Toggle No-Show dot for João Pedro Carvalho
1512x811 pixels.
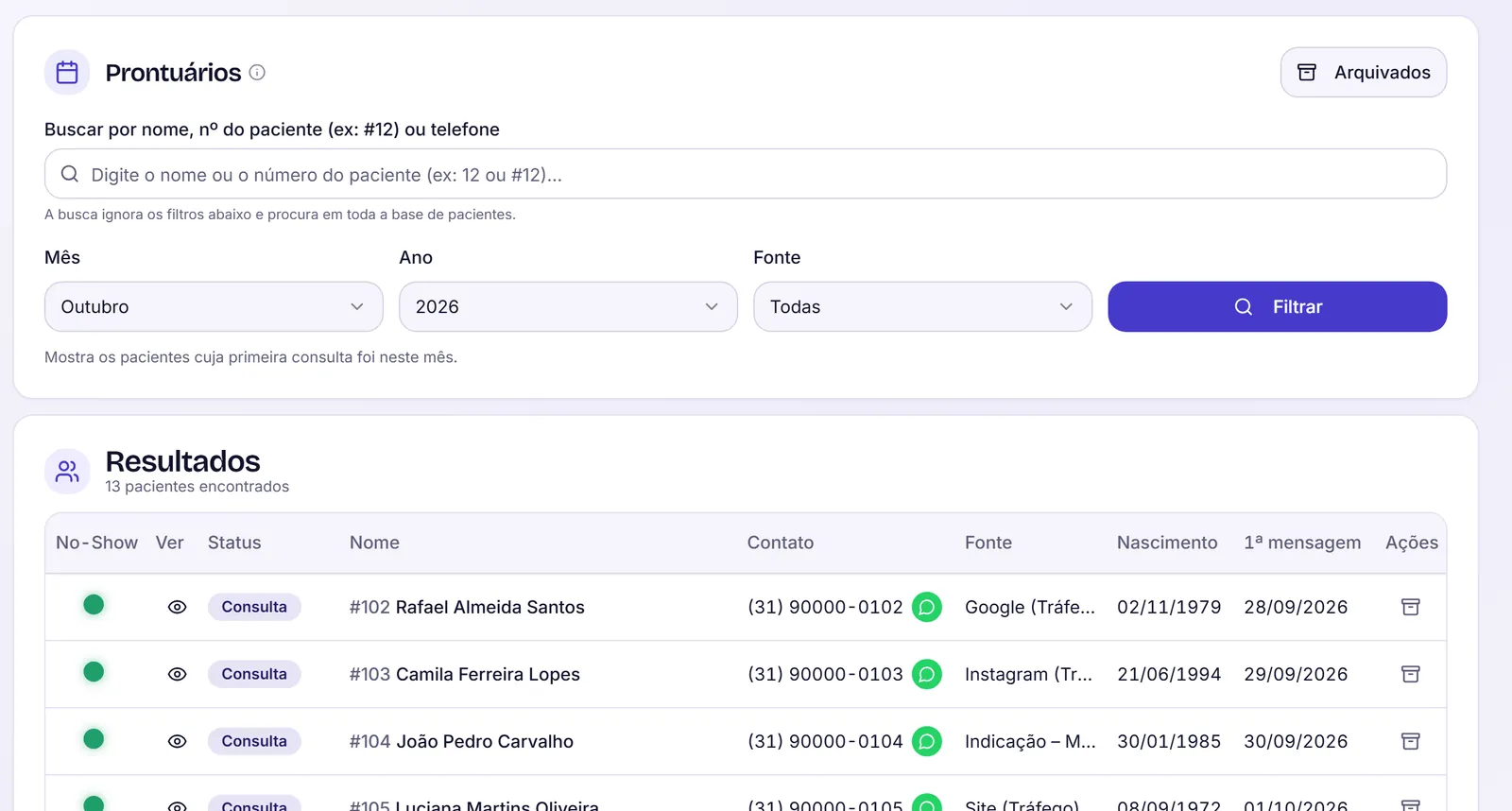(x=94, y=738)
